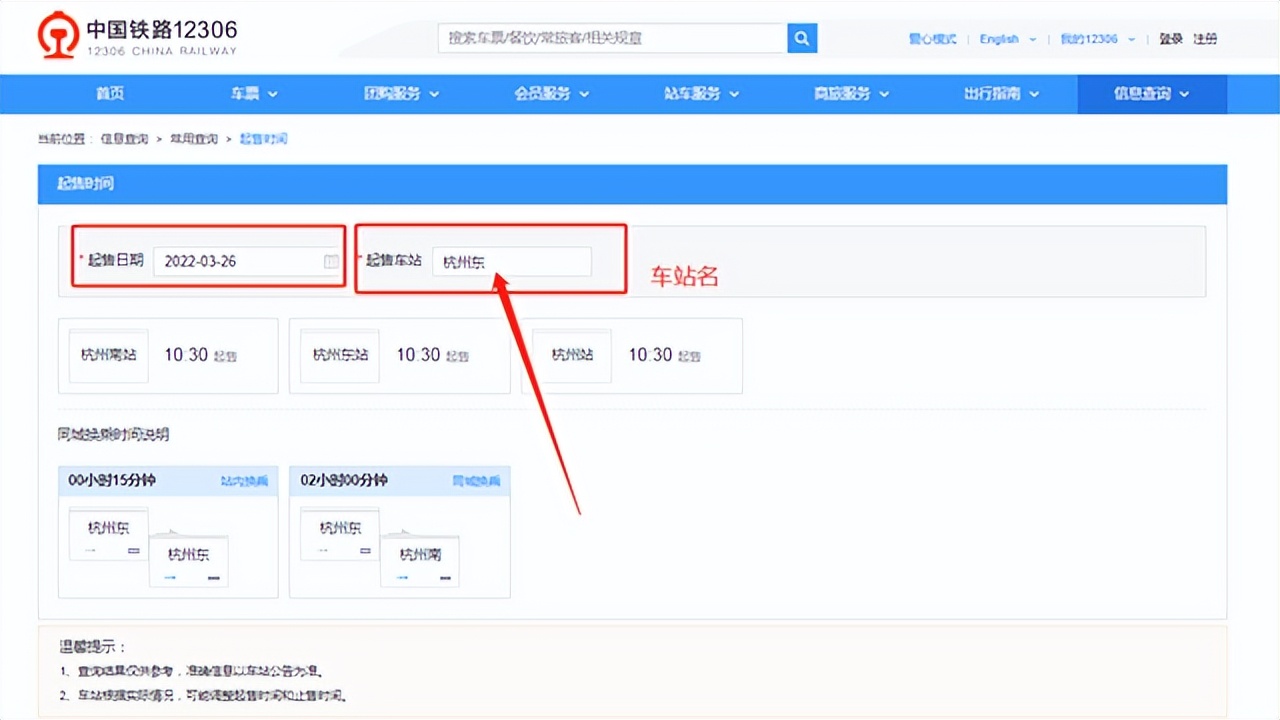Click the blue search magnifier icon
This screenshot has width=1280, height=720.
coord(801,37)
